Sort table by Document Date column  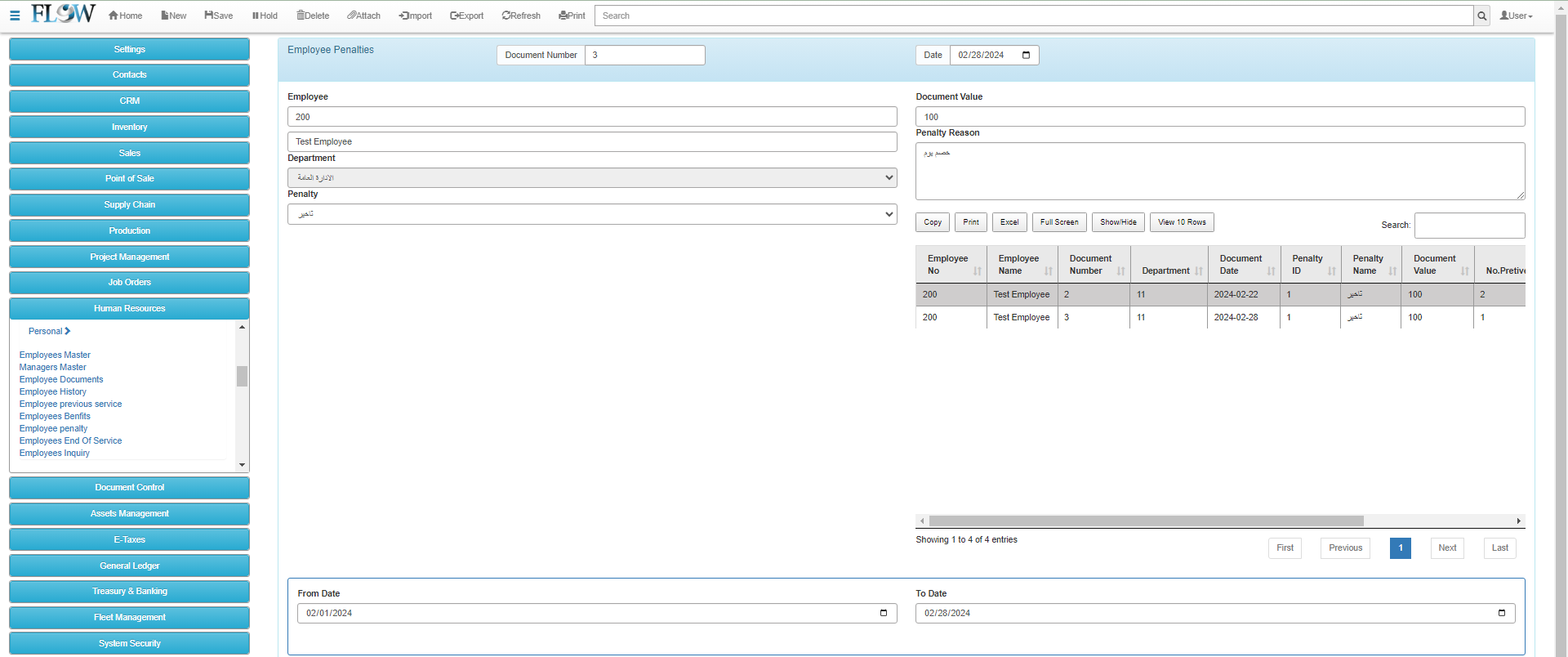[1243, 265]
